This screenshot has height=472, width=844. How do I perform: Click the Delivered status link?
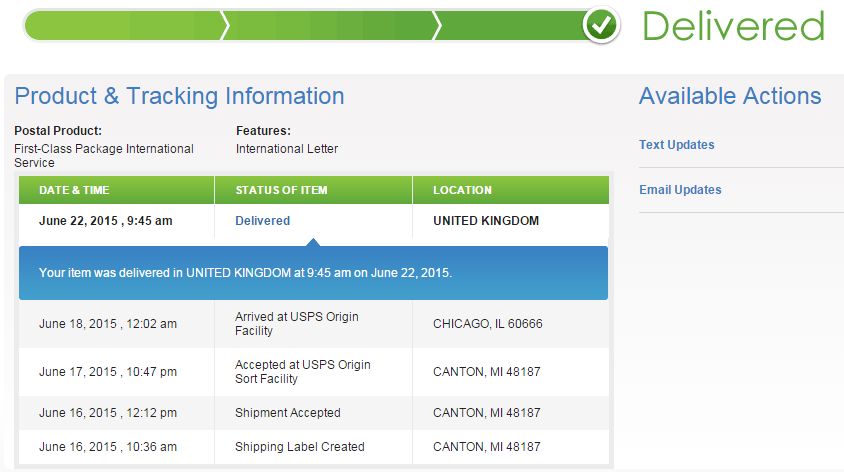[x=262, y=221]
